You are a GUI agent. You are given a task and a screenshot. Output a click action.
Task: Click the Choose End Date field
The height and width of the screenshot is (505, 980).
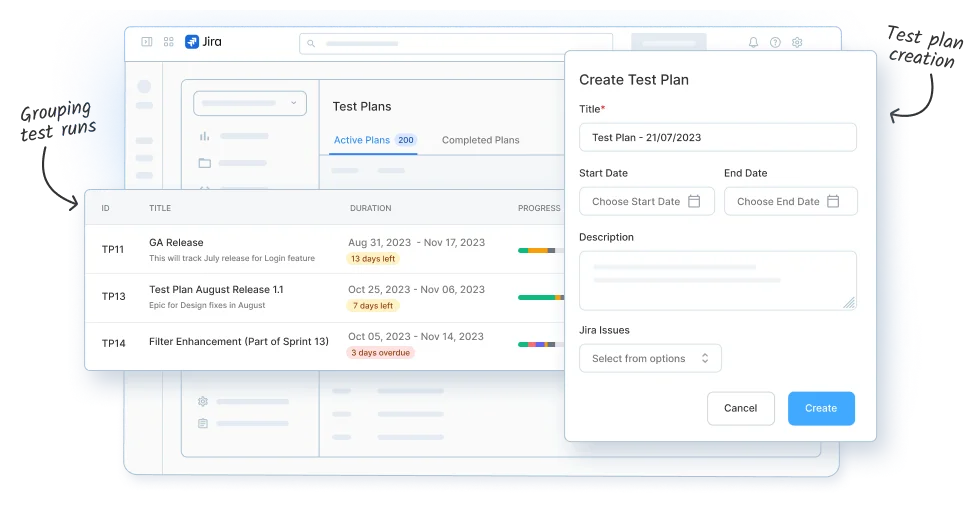(x=791, y=201)
